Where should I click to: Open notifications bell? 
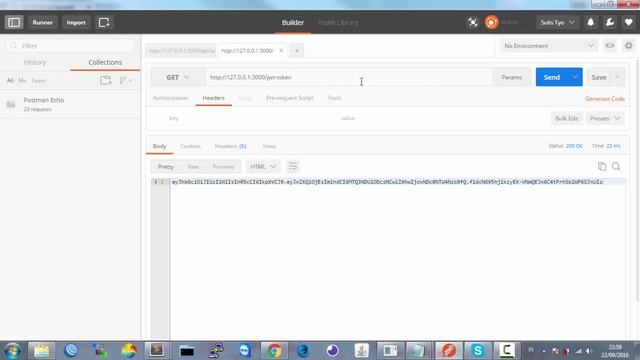pos(591,22)
